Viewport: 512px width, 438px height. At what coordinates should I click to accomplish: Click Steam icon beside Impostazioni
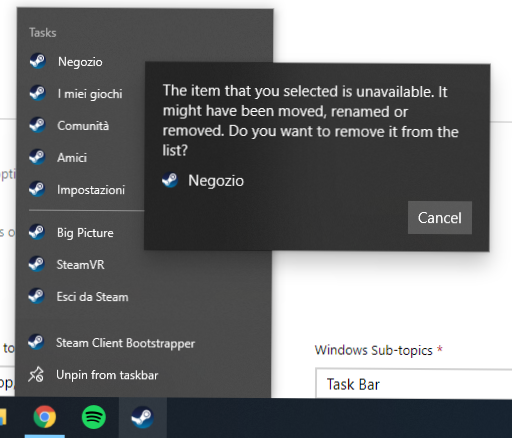coord(37,189)
